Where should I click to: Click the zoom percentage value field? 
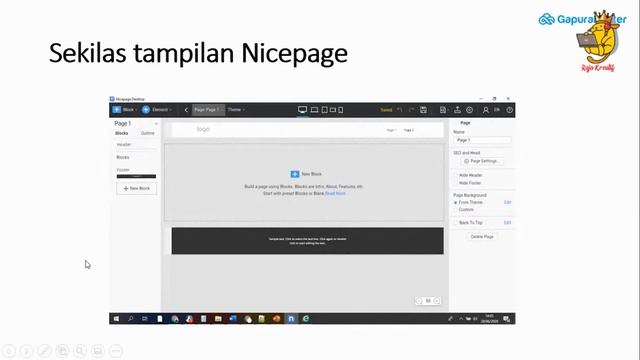tap(428, 301)
